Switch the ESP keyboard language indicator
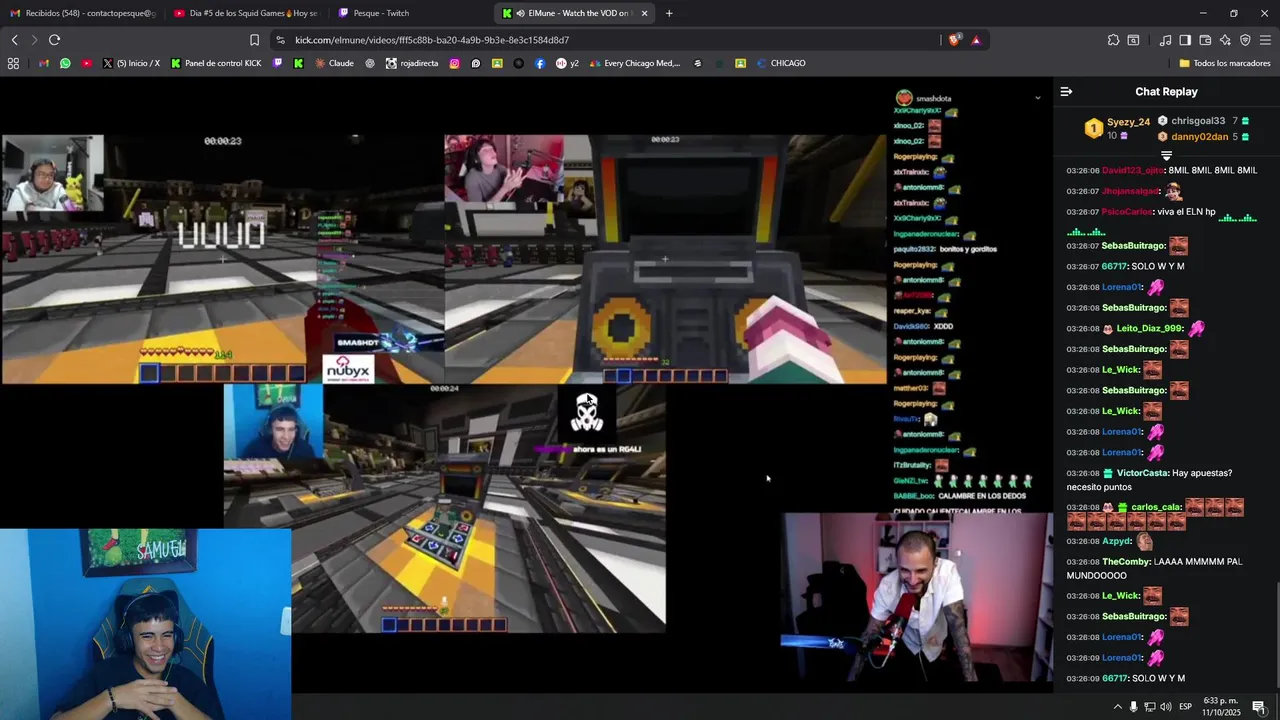 pyautogui.click(x=1185, y=707)
